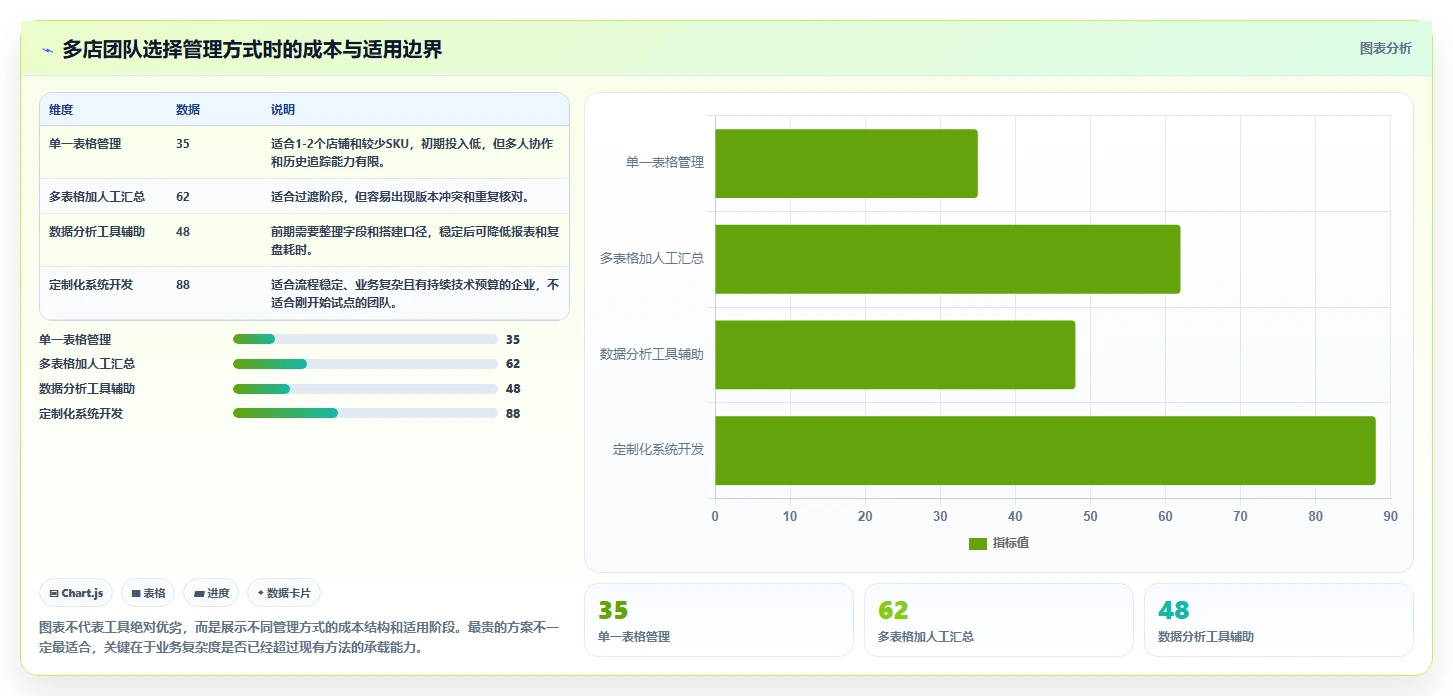Click the 图表分析 label in header
This screenshot has height=696, width=1453.
tap(1385, 48)
